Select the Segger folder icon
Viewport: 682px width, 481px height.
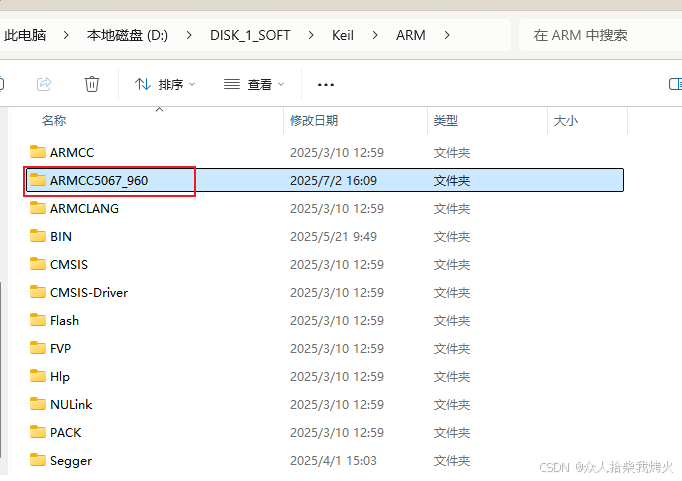coord(38,460)
